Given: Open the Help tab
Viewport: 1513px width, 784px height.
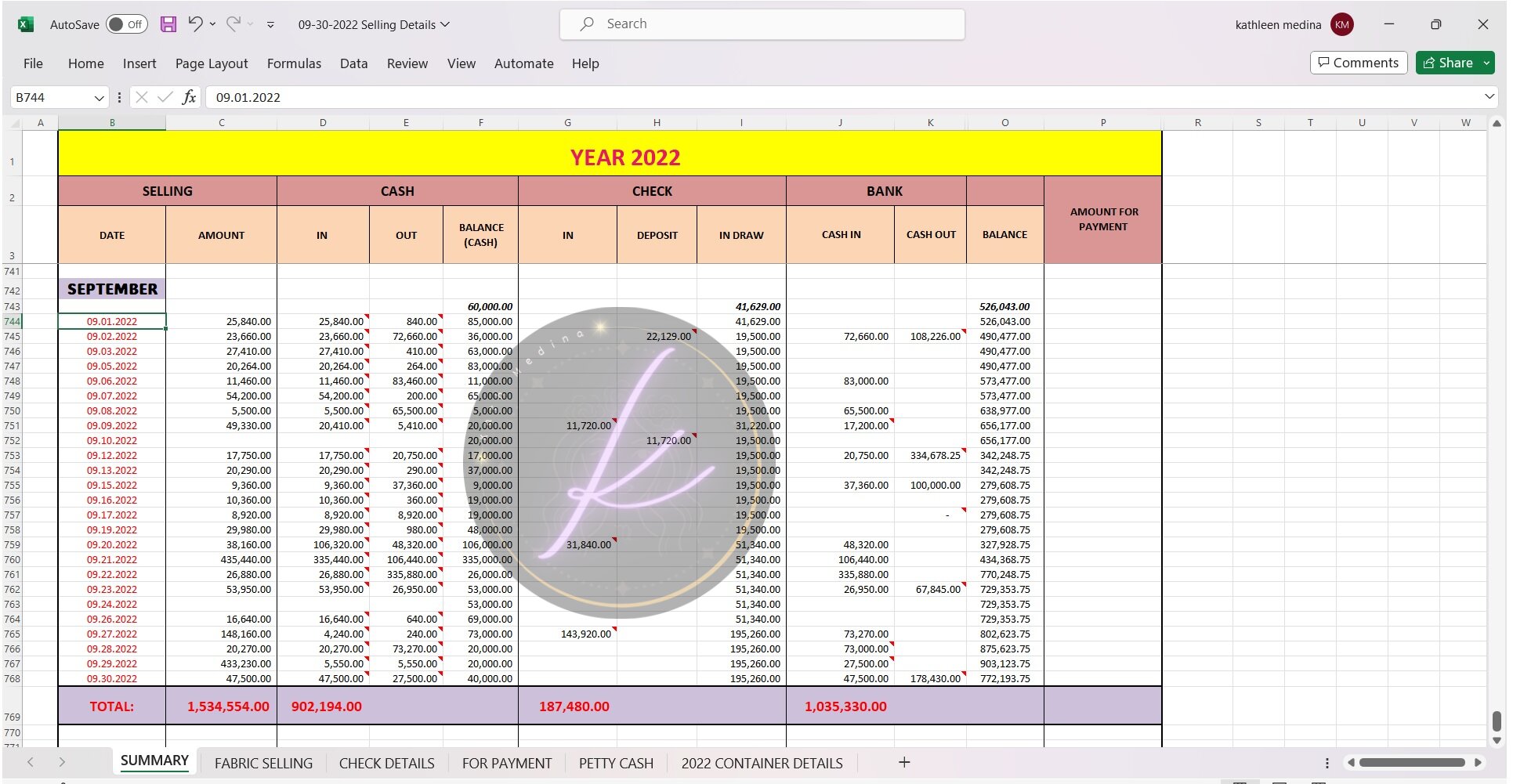Looking at the screenshot, I should (585, 63).
